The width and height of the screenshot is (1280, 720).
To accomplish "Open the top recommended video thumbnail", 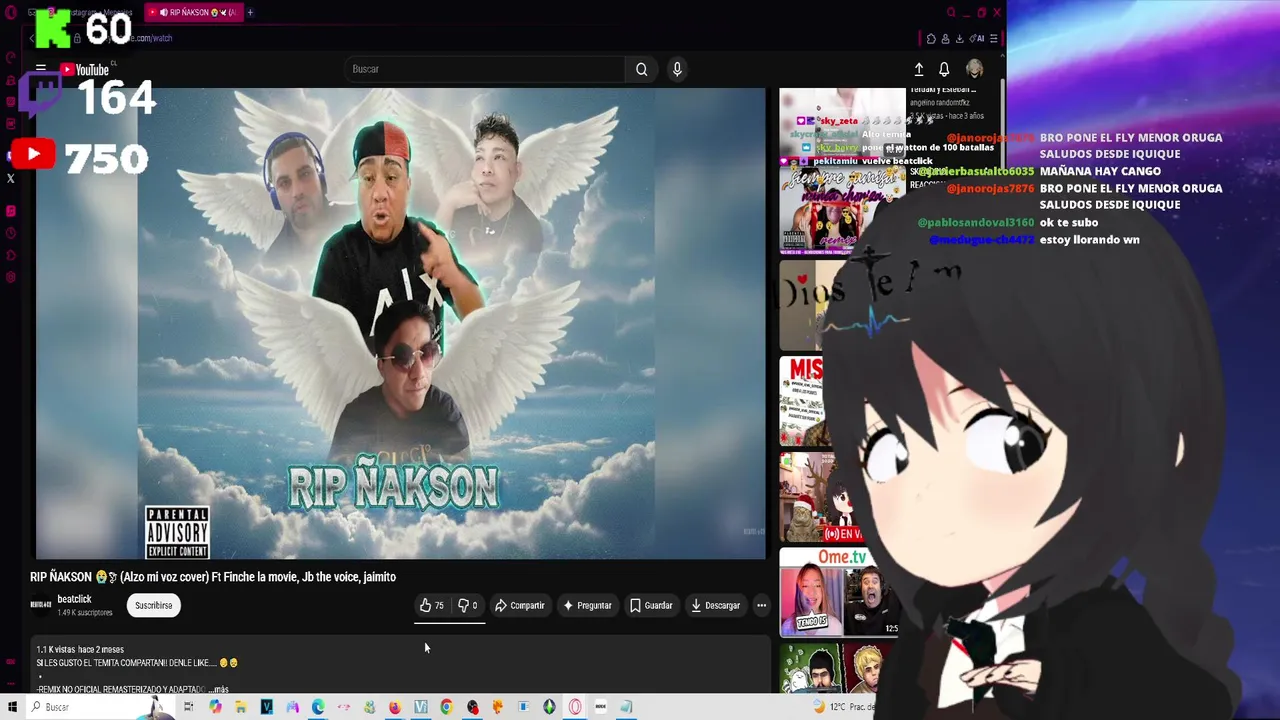I will click(x=842, y=122).
